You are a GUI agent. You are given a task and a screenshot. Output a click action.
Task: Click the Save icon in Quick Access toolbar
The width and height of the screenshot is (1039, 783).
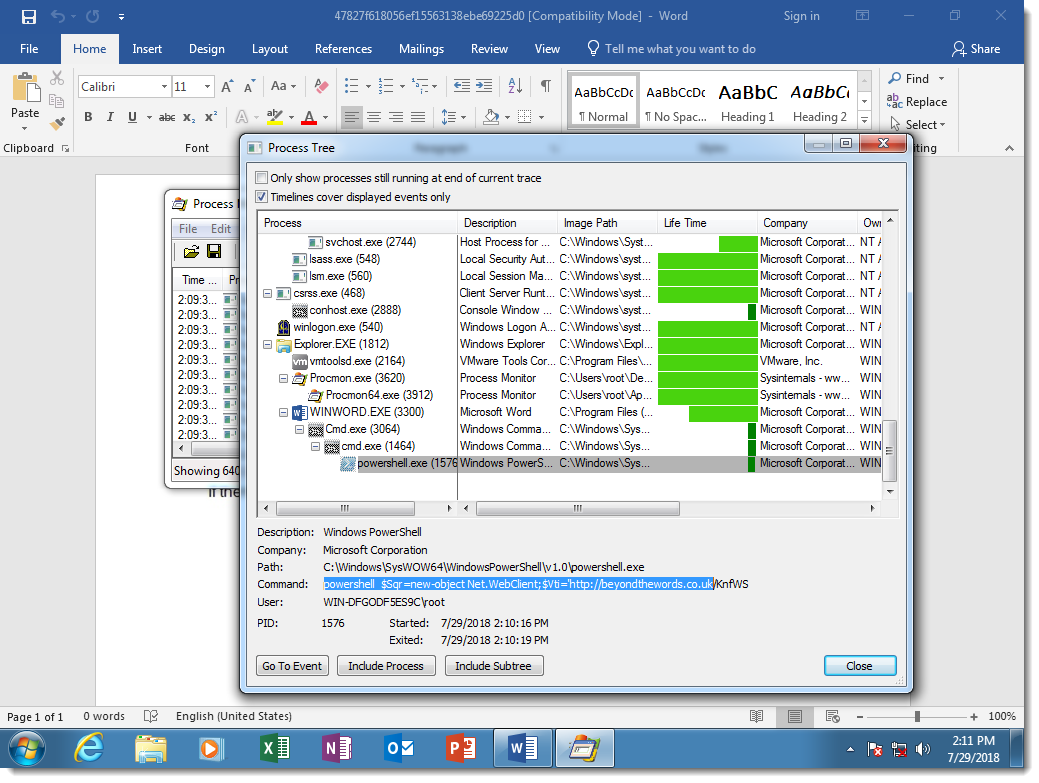28,17
